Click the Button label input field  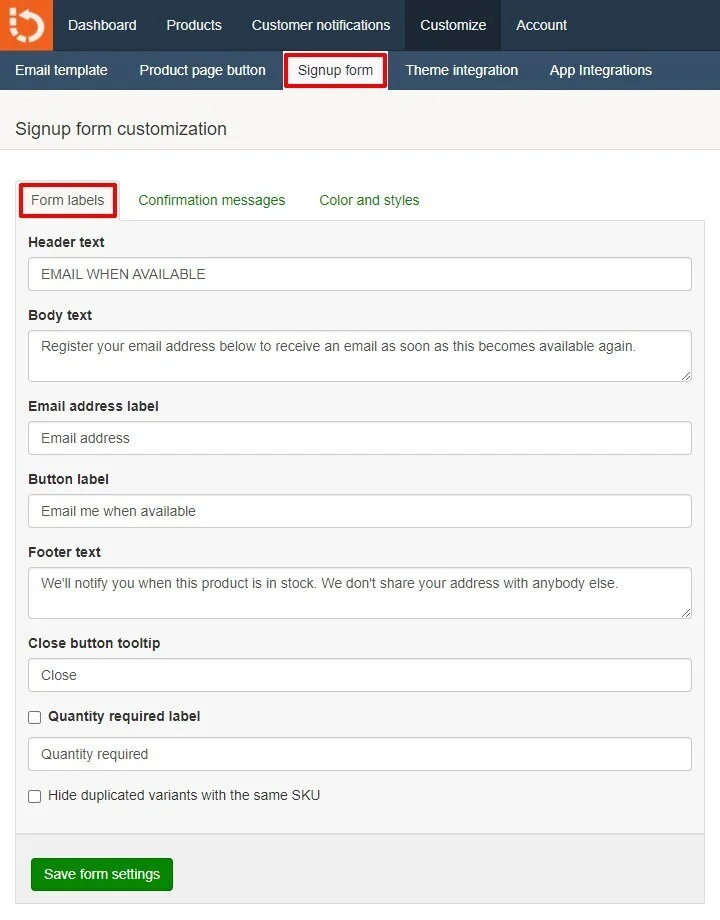pyautogui.click(x=360, y=511)
